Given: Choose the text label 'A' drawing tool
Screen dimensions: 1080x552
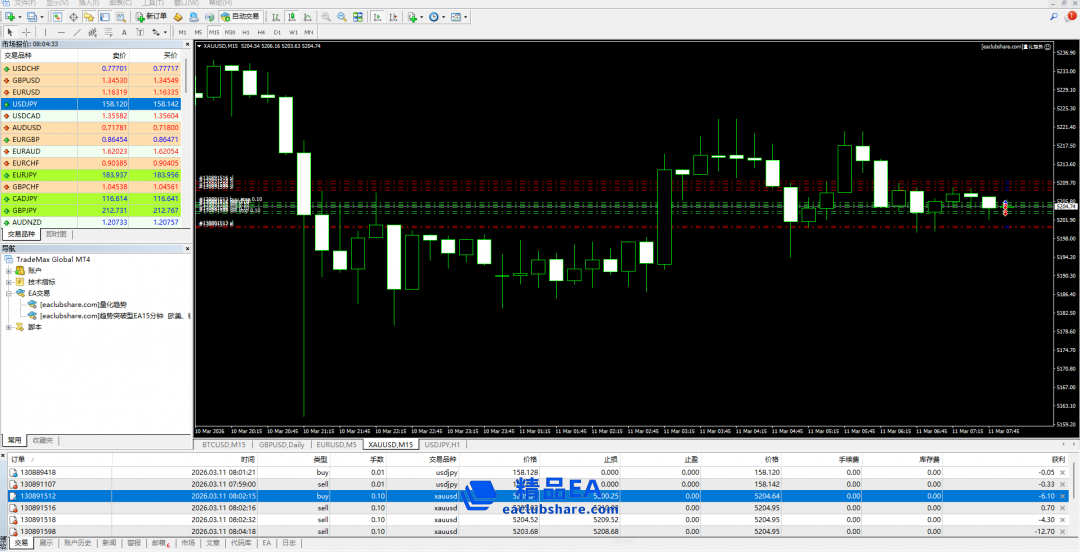Looking at the screenshot, I should (x=124, y=32).
